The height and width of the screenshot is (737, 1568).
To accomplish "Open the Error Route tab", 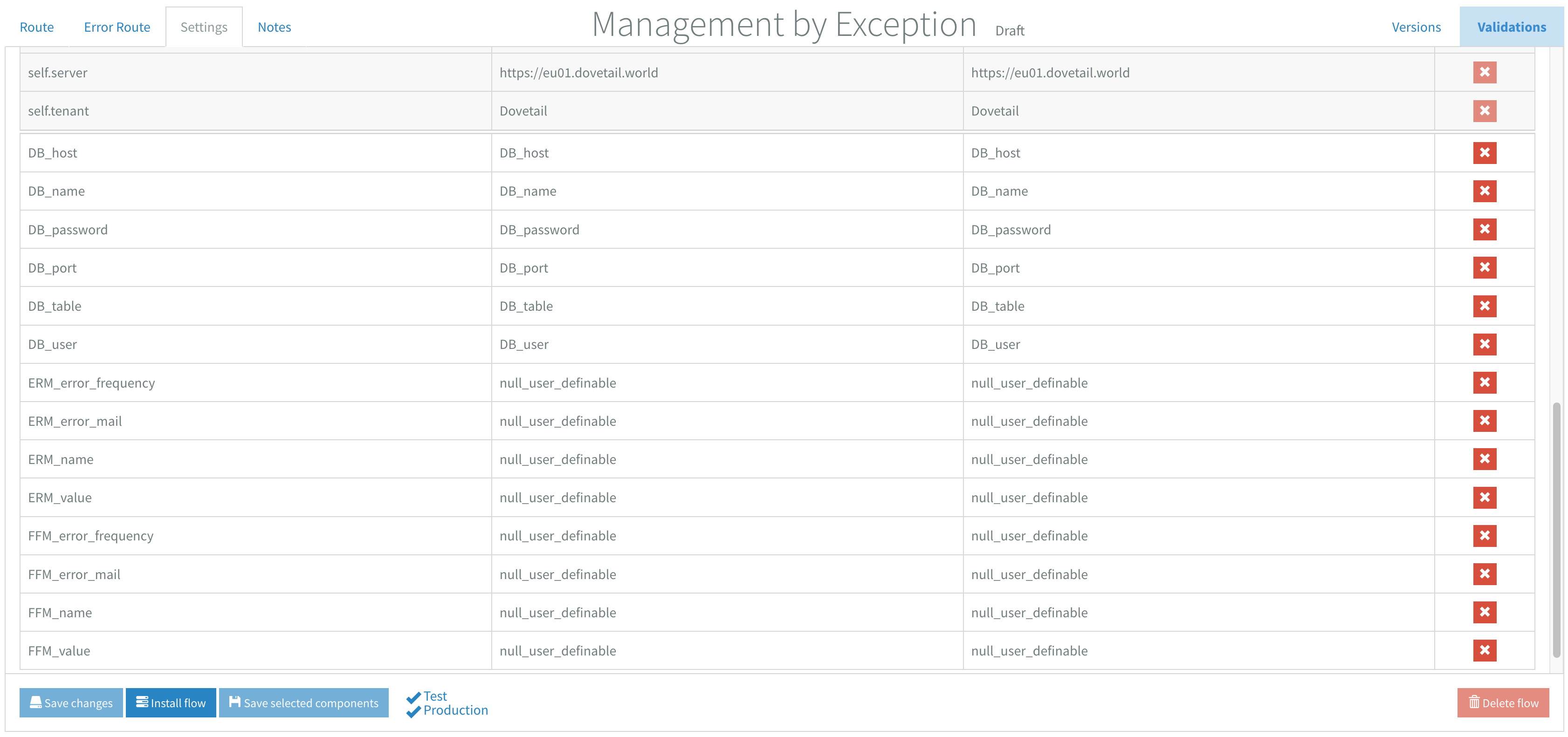I will 117,27.
